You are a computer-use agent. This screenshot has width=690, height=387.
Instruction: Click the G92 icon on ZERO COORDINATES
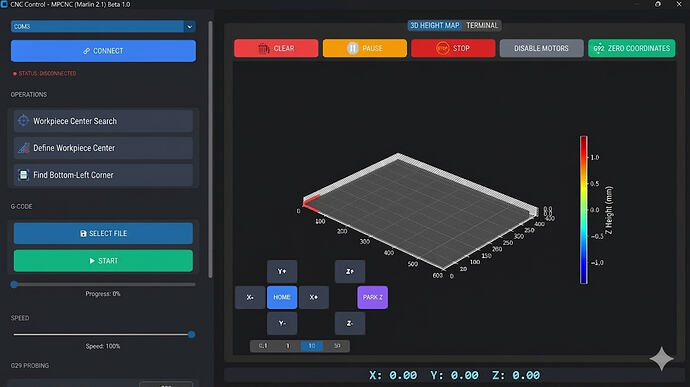(599, 48)
